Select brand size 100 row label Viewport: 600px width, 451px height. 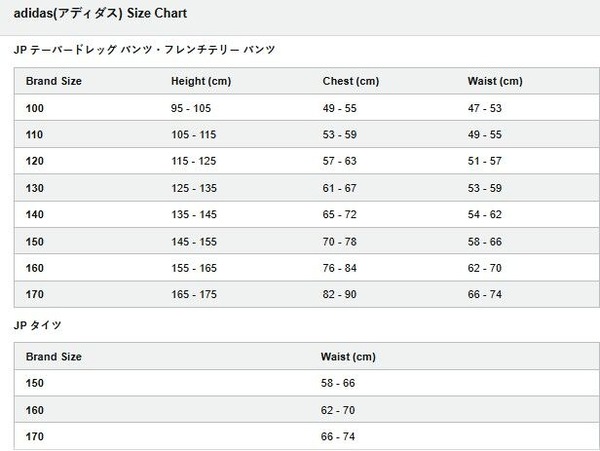(34, 108)
